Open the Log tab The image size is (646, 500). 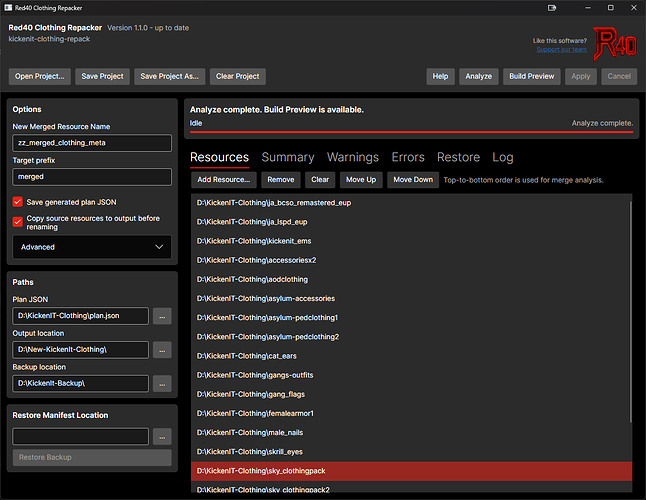(x=503, y=157)
